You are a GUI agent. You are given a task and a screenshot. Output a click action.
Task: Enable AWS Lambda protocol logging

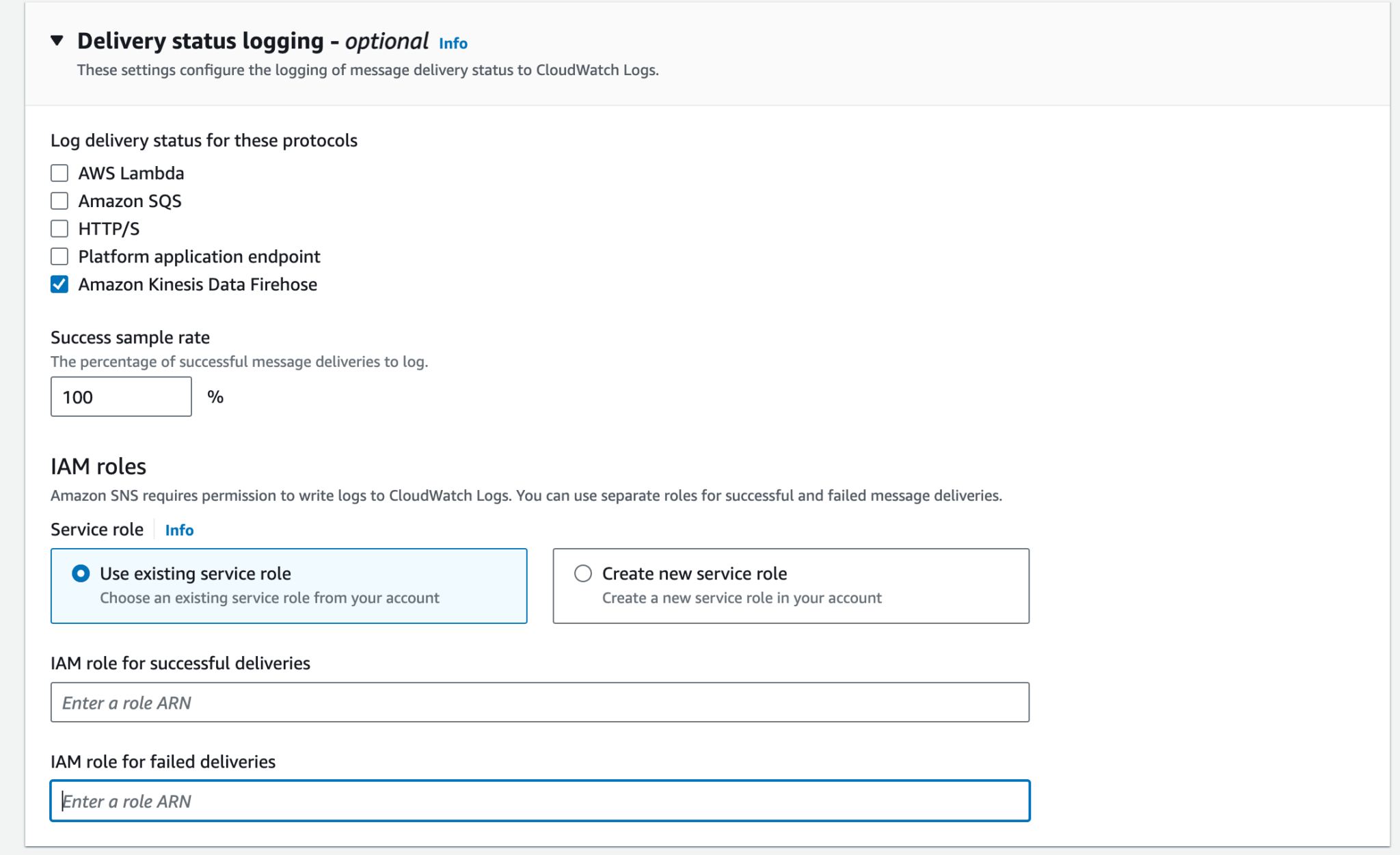[59, 173]
